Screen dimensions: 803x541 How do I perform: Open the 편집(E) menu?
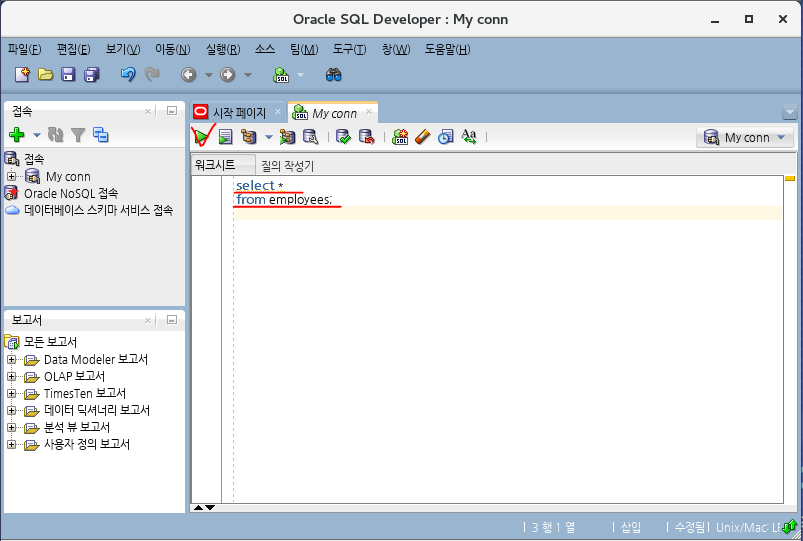click(73, 49)
